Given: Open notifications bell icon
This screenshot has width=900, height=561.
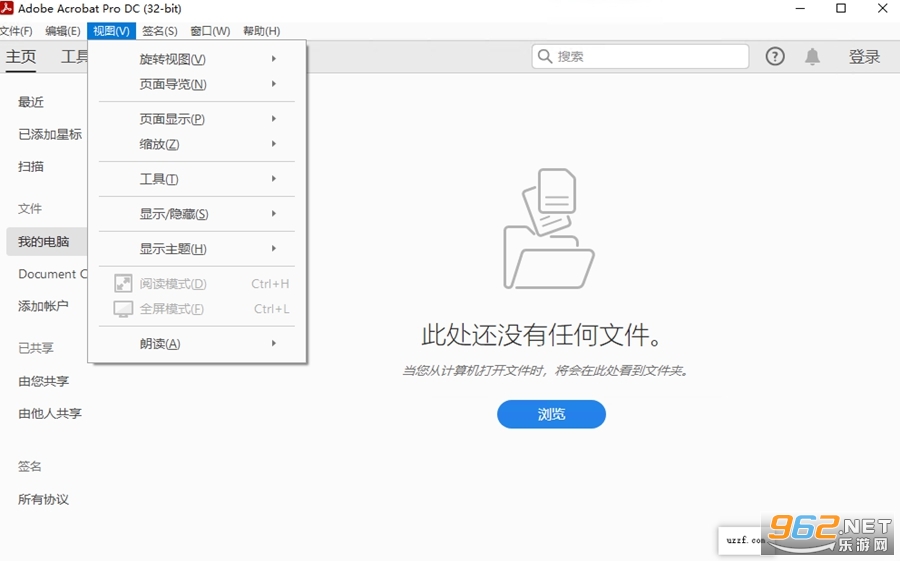Looking at the screenshot, I should pos(812,56).
